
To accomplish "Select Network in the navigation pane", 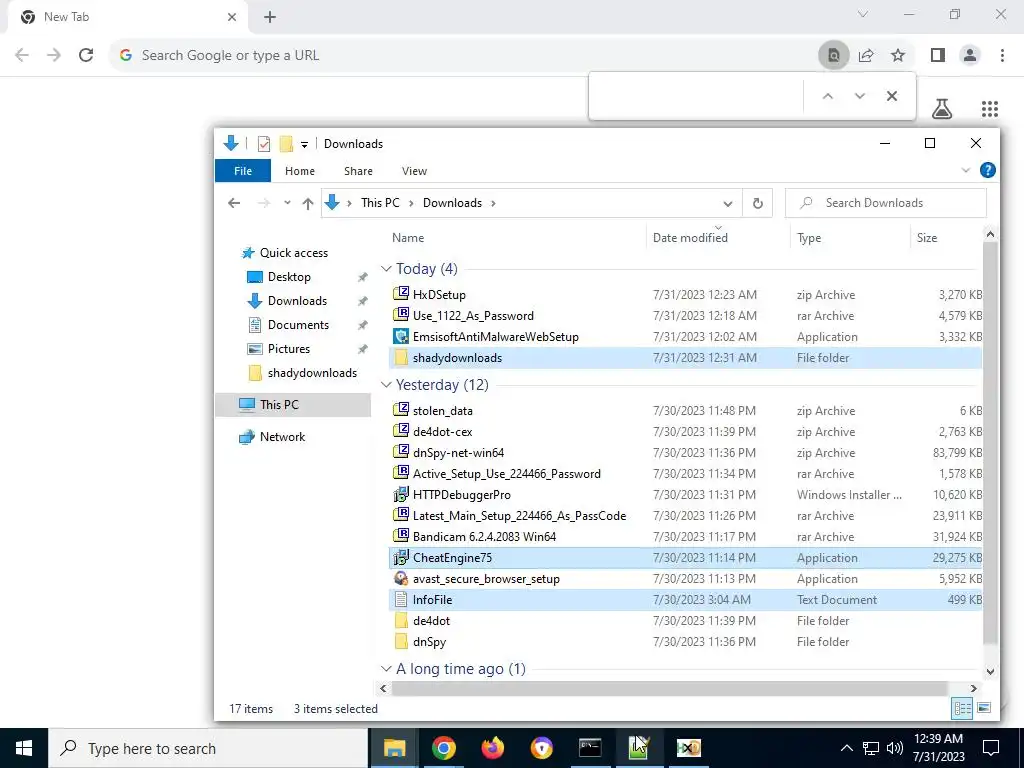I will (282, 437).
